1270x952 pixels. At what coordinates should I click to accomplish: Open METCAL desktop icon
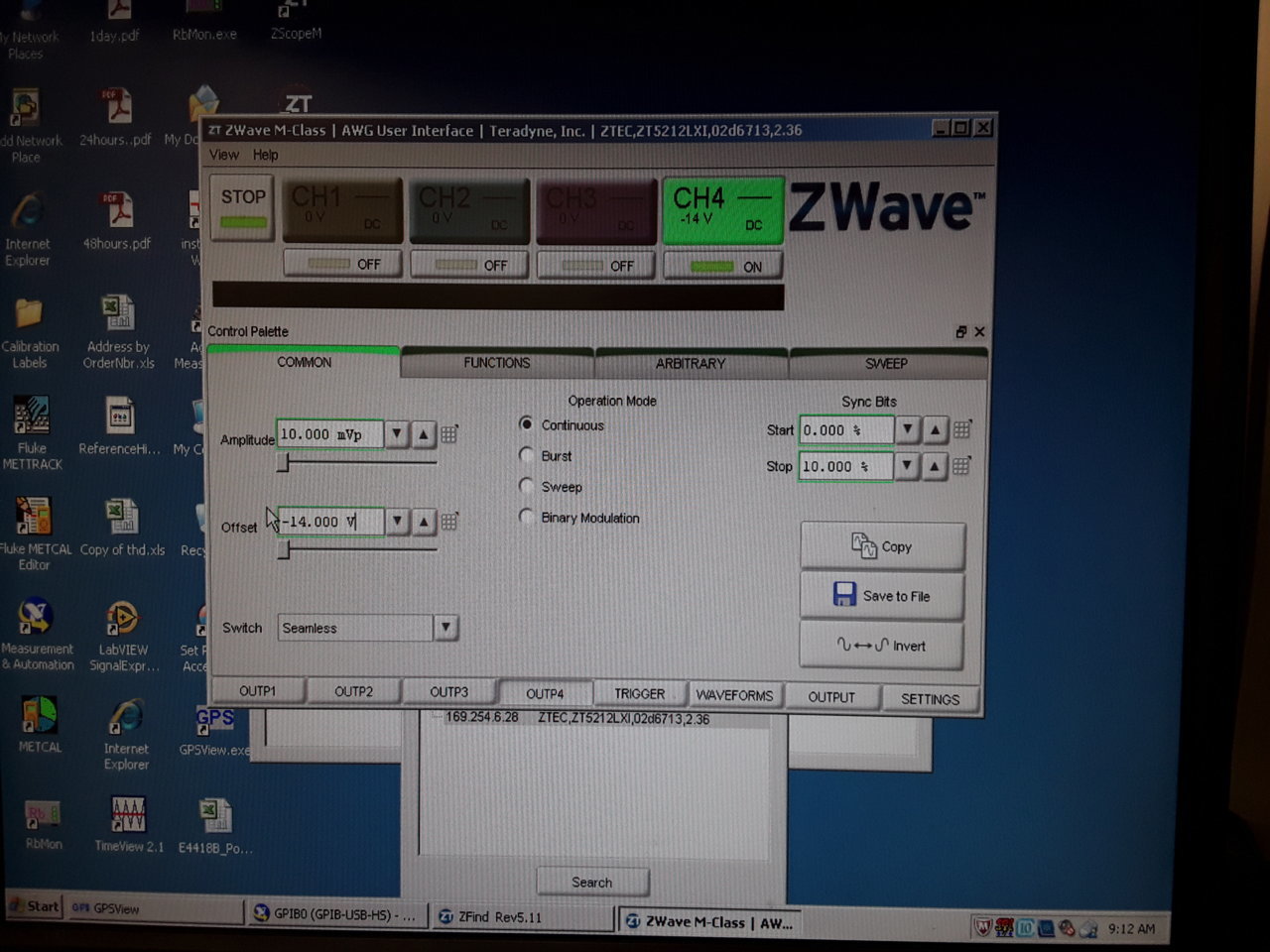40,725
